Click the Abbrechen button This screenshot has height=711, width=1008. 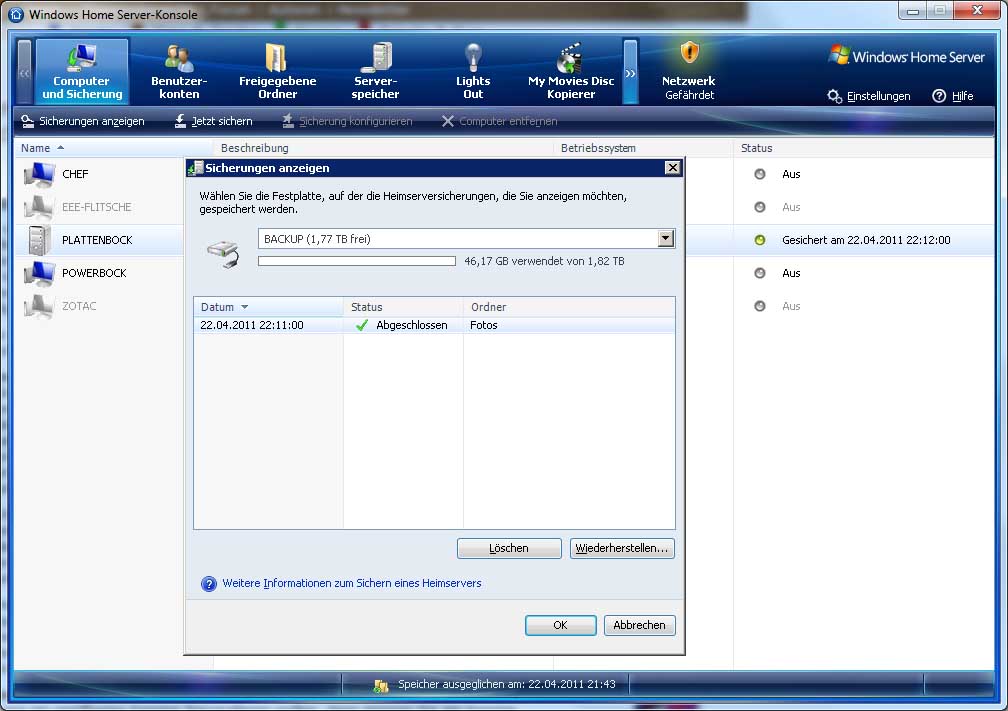tap(640, 625)
